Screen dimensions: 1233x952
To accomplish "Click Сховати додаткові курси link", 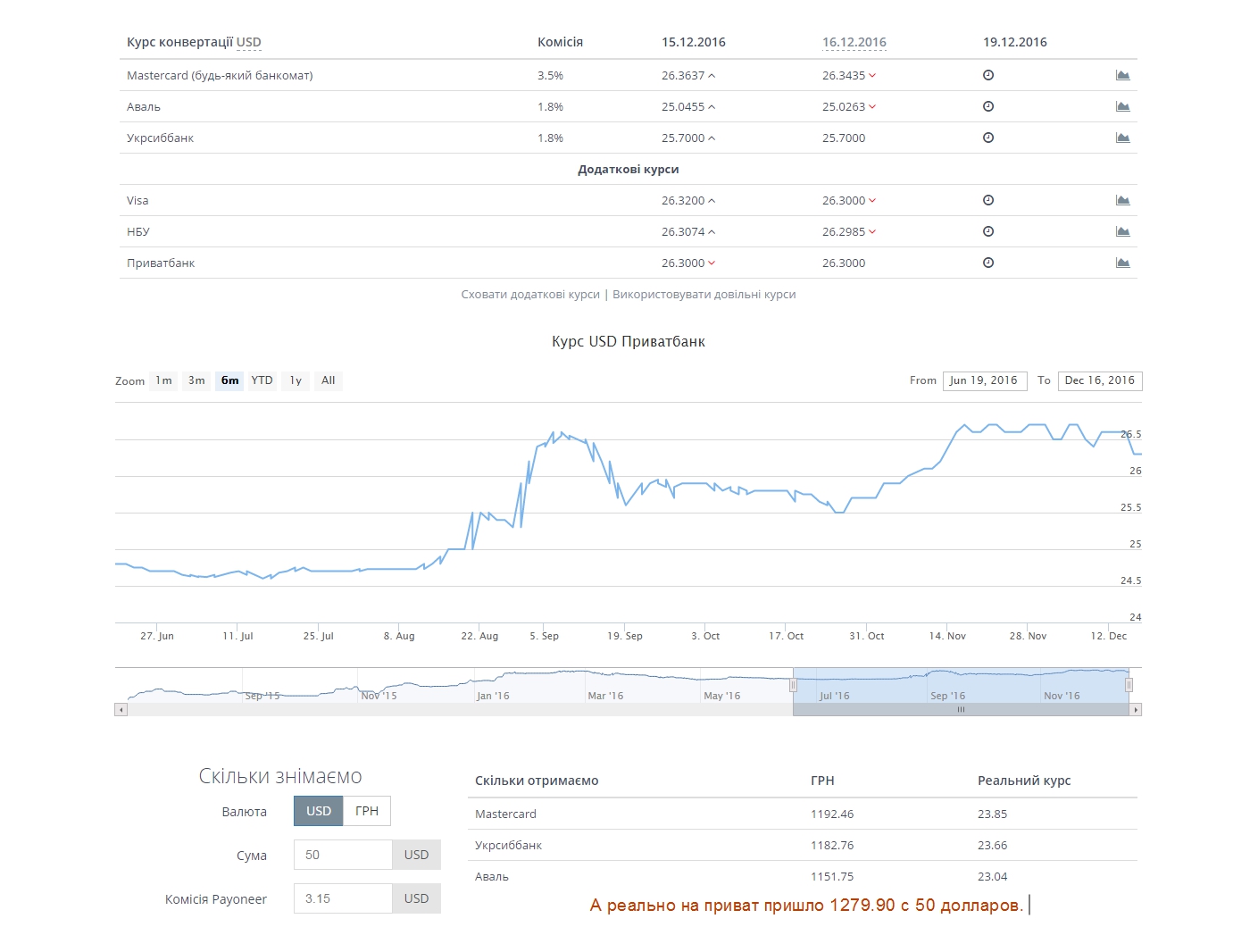I will coord(530,295).
